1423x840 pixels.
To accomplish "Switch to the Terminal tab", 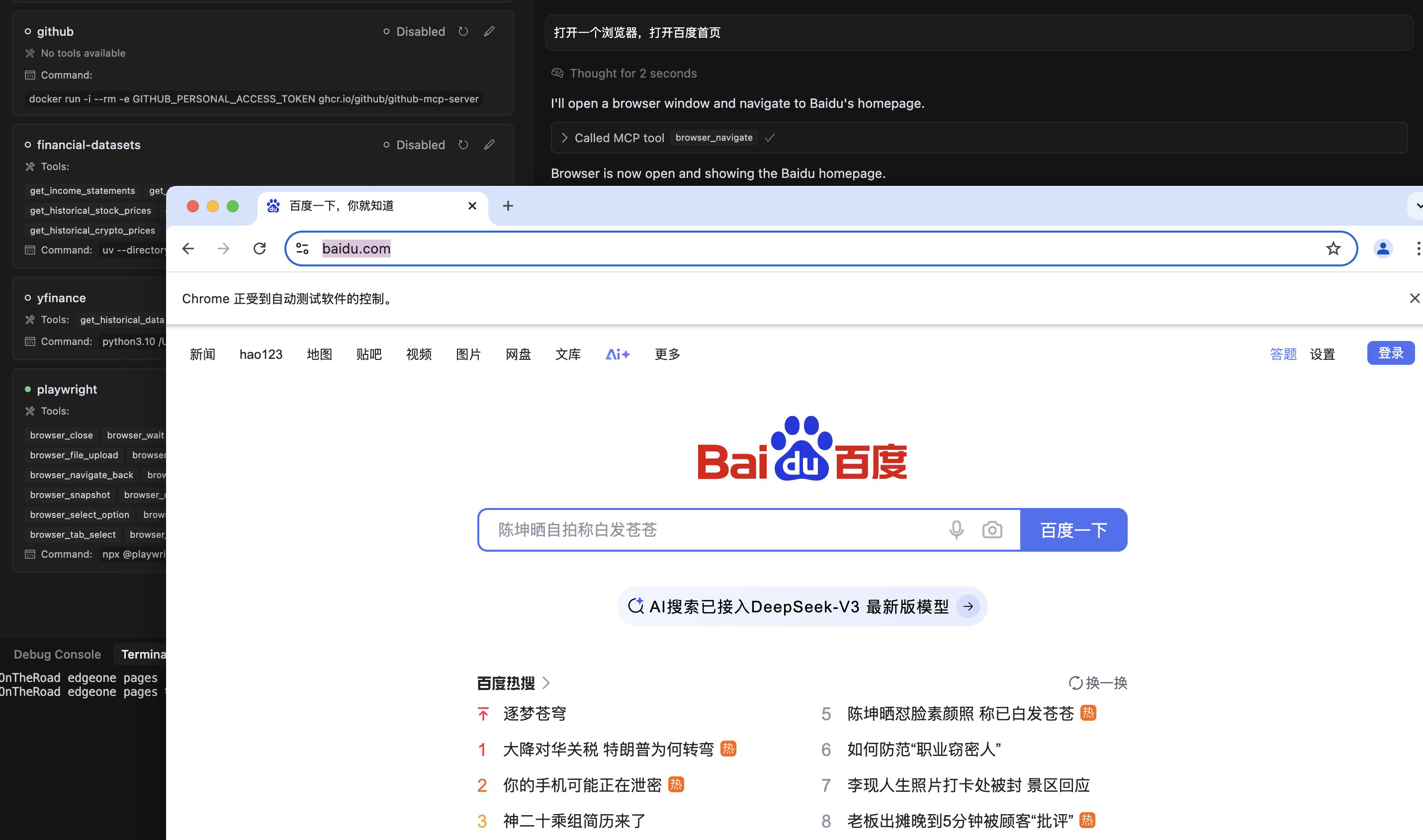I will tap(143, 654).
